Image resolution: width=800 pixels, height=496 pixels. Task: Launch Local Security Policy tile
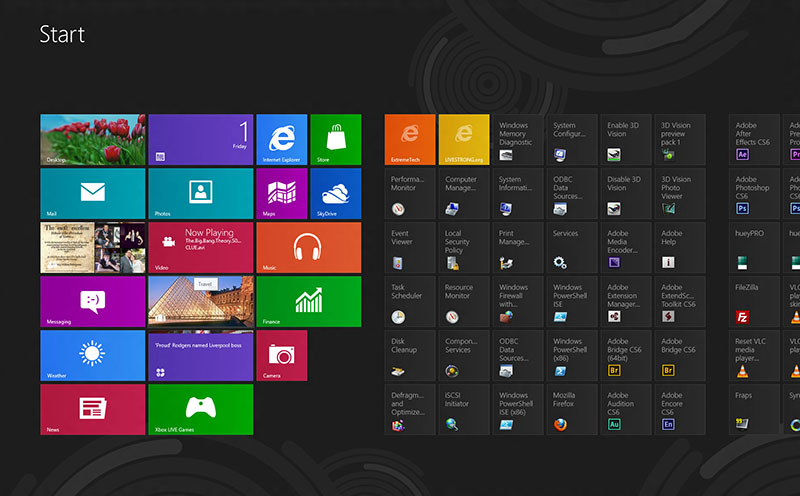tap(464, 247)
